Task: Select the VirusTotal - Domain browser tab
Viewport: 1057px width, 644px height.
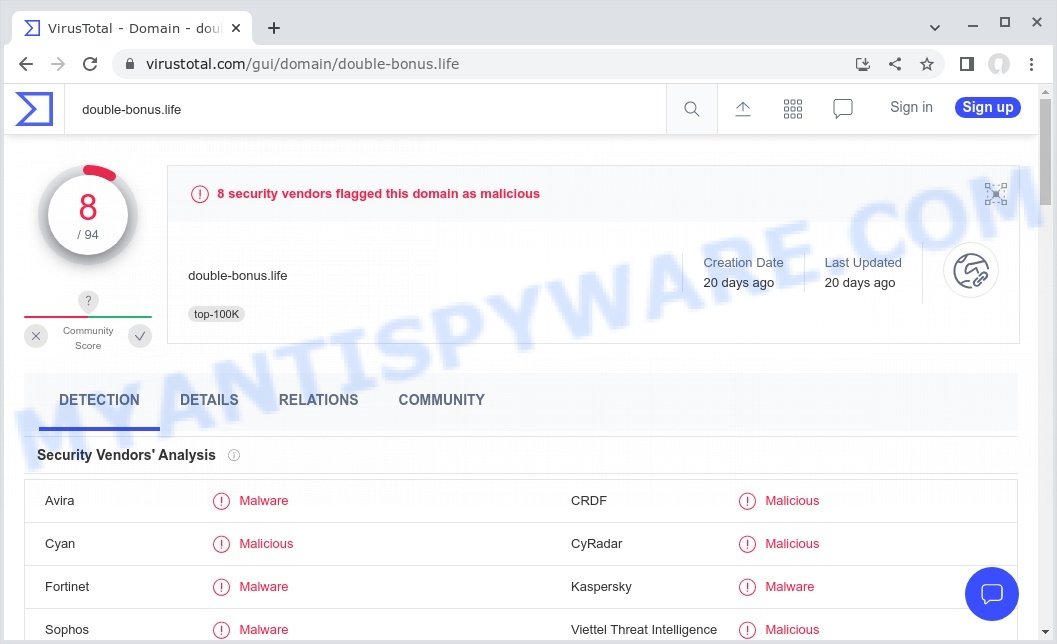Action: point(132,28)
